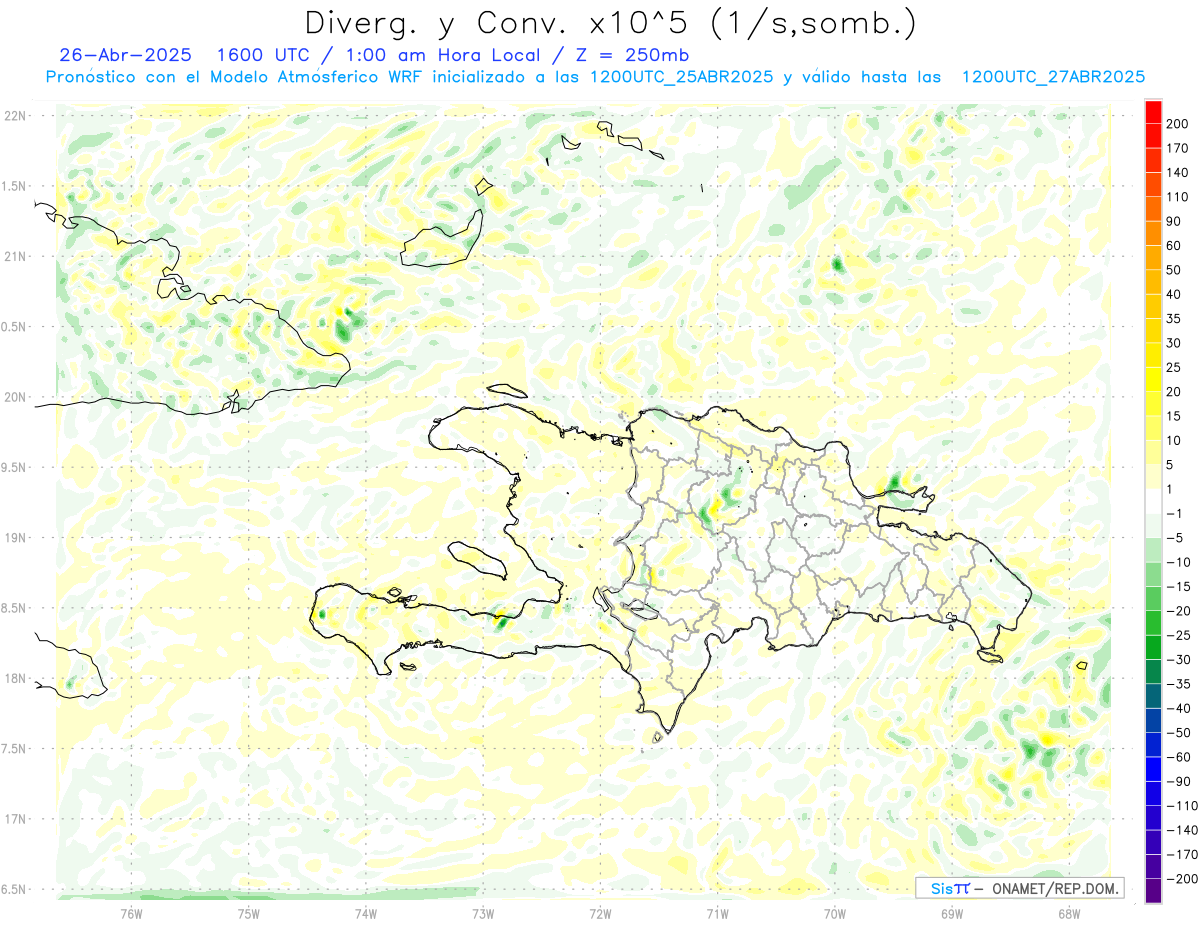Click the positive '90' value on the color scale
Screen dimensions: 1200x927
pyautogui.click(x=1174, y=221)
